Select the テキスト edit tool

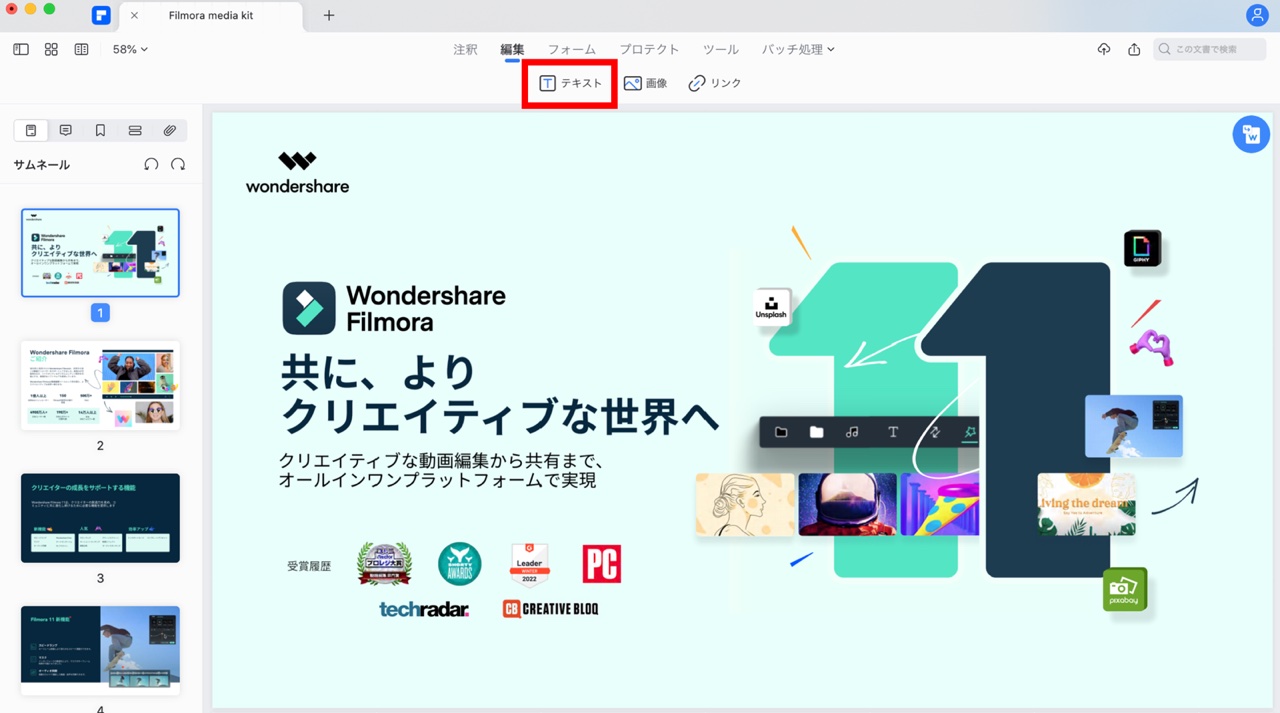coord(571,83)
